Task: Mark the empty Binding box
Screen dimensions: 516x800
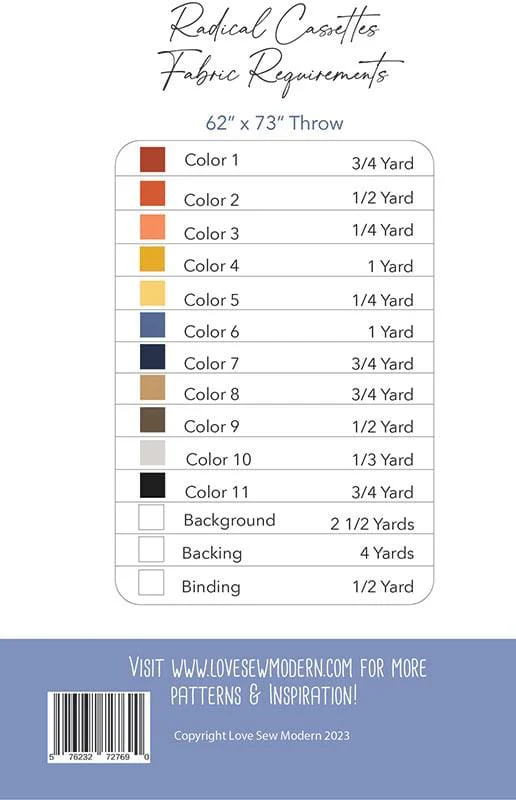Action: pos(151,582)
